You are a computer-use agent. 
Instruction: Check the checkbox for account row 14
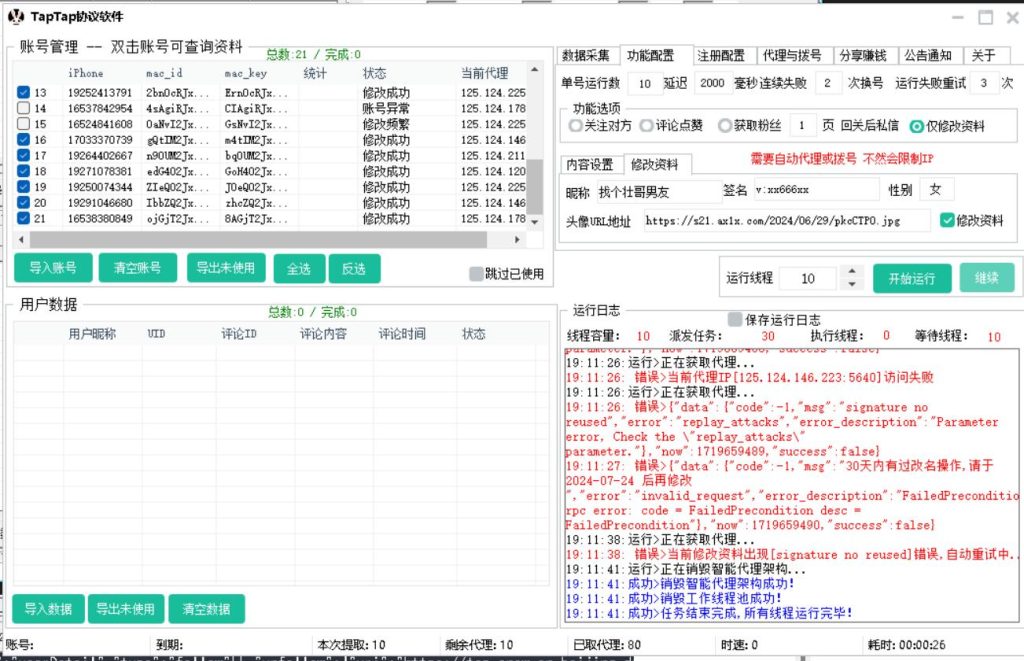point(23,108)
